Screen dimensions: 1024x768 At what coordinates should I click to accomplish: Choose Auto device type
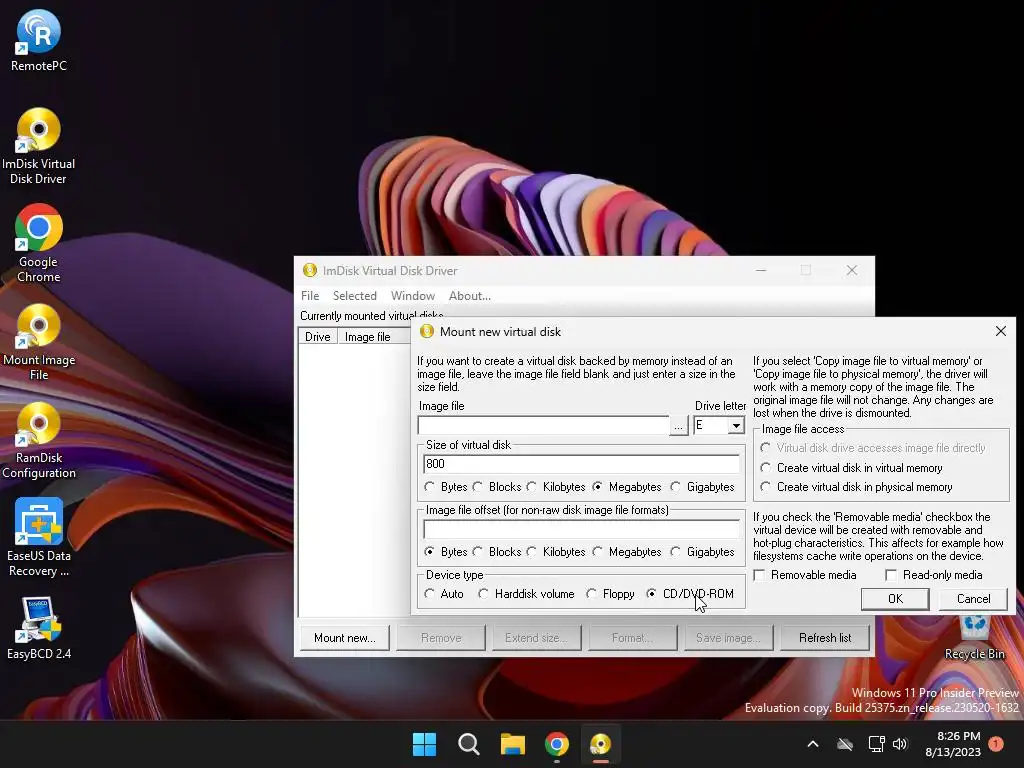(444, 594)
